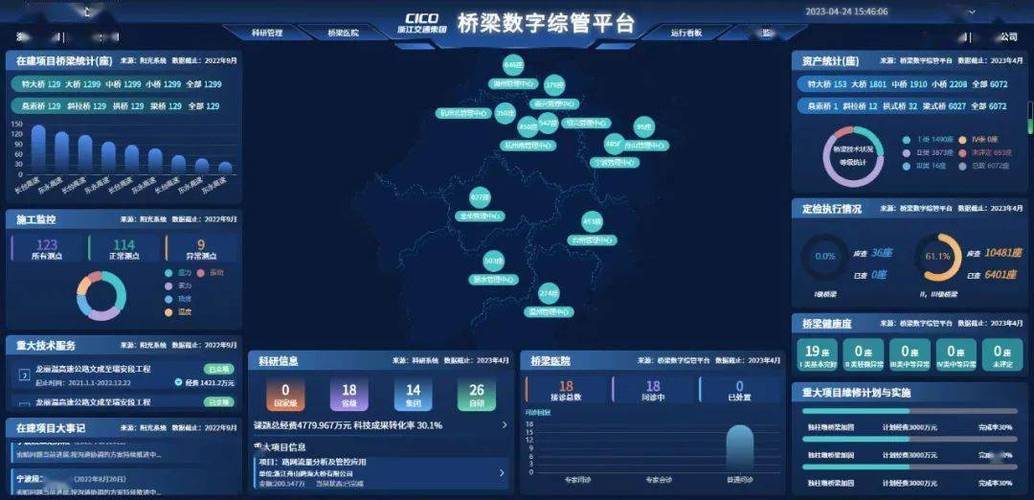Open the 自研 26 research card
The height and width of the screenshot is (500, 1034).
click(x=477, y=394)
